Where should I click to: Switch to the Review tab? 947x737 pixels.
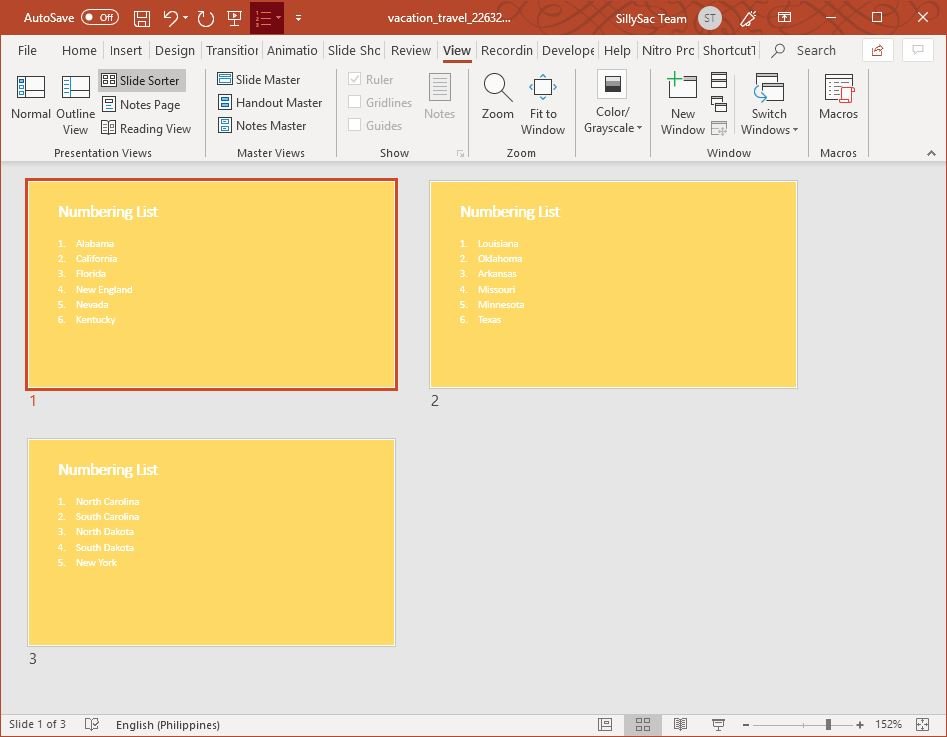(x=411, y=50)
